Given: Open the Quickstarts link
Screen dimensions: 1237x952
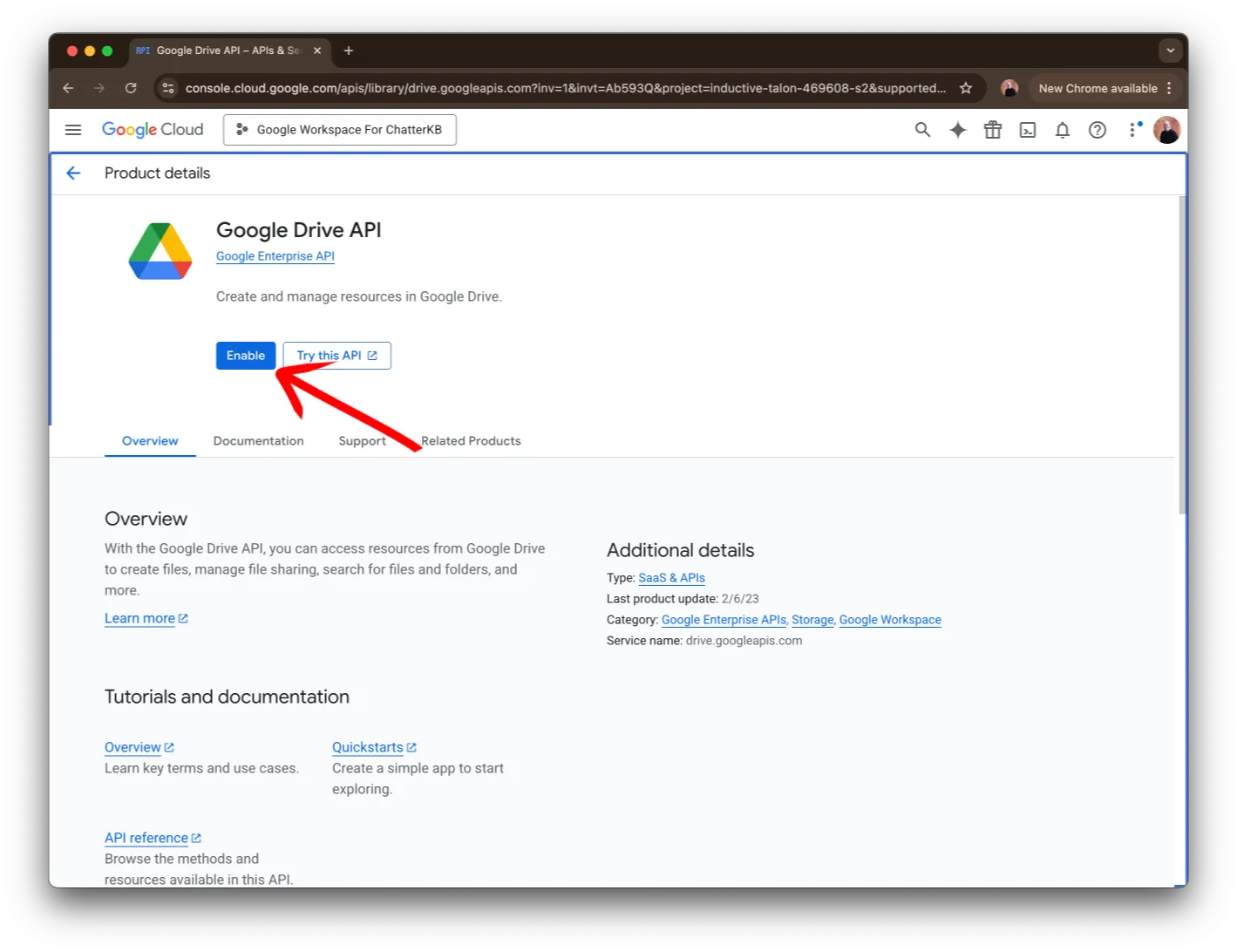Looking at the screenshot, I should point(374,747).
